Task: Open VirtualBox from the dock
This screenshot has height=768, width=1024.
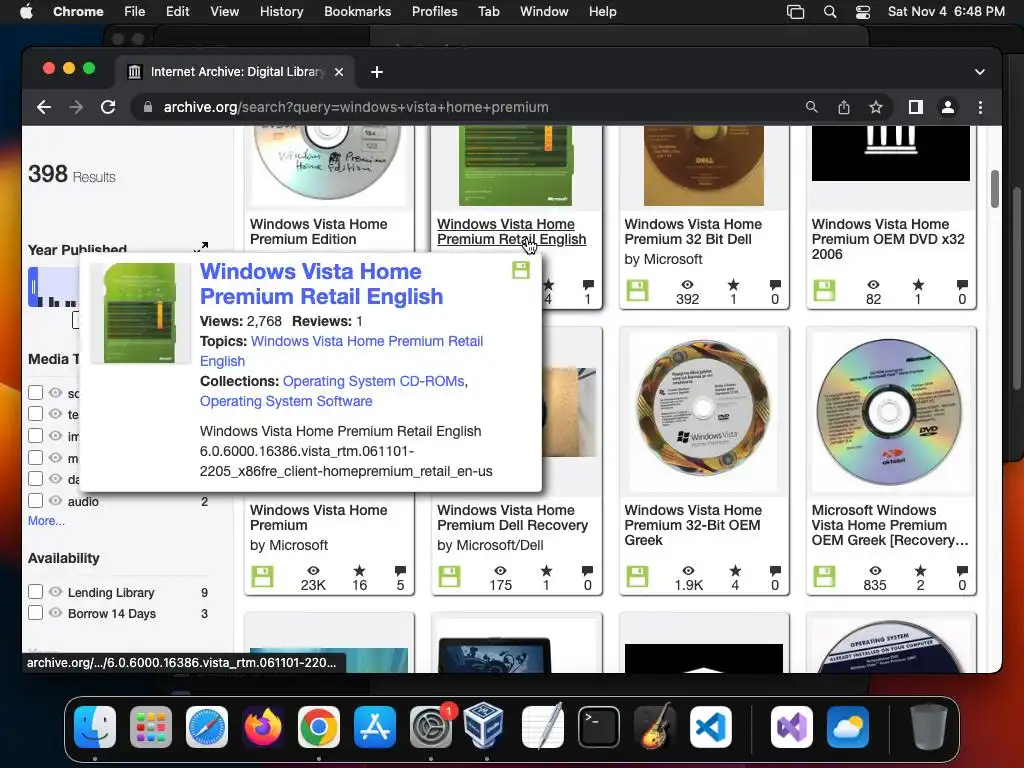Action: click(x=483, y=725)
